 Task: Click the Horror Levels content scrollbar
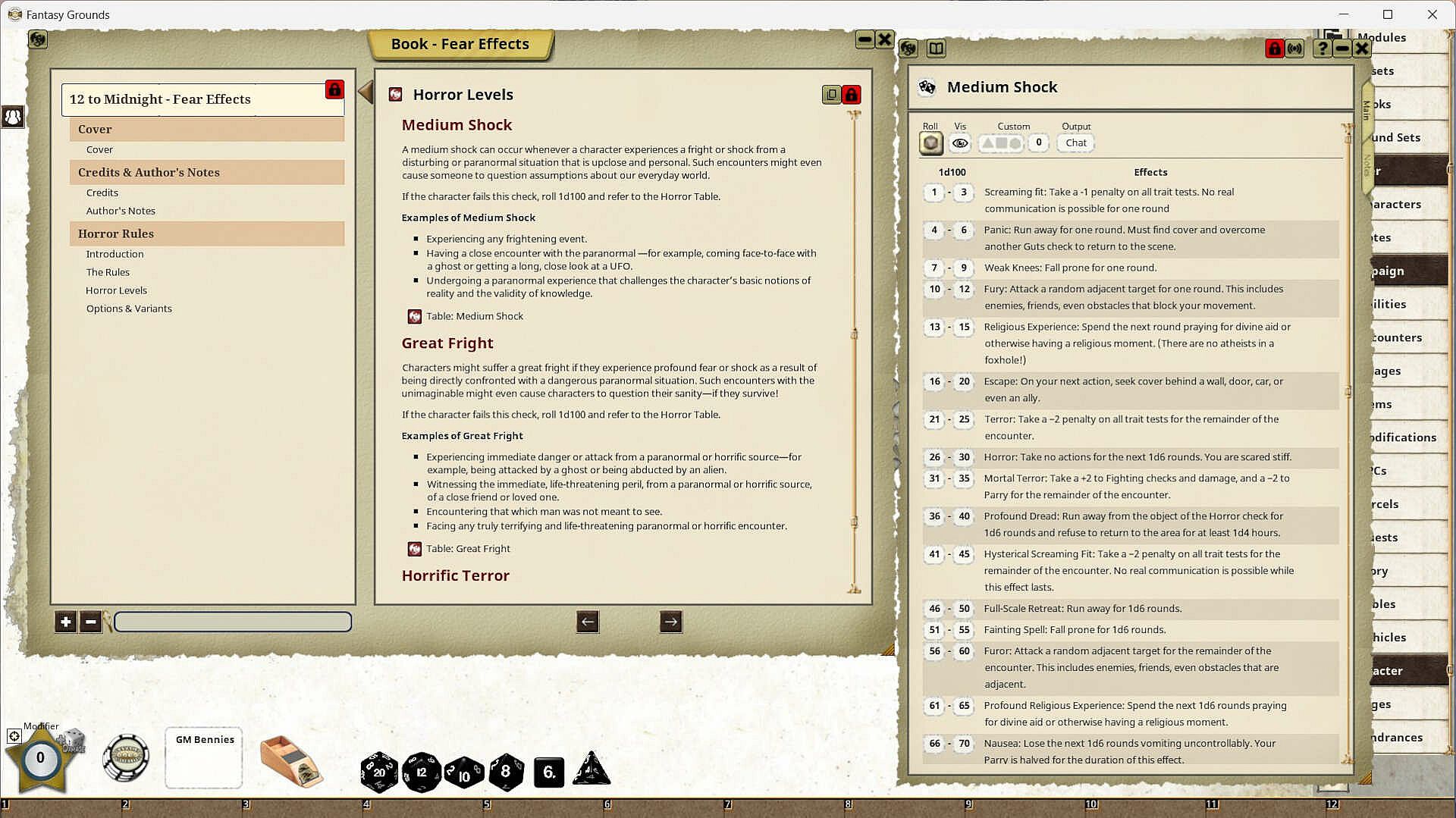pyautogui.click(x=855, y=351)
